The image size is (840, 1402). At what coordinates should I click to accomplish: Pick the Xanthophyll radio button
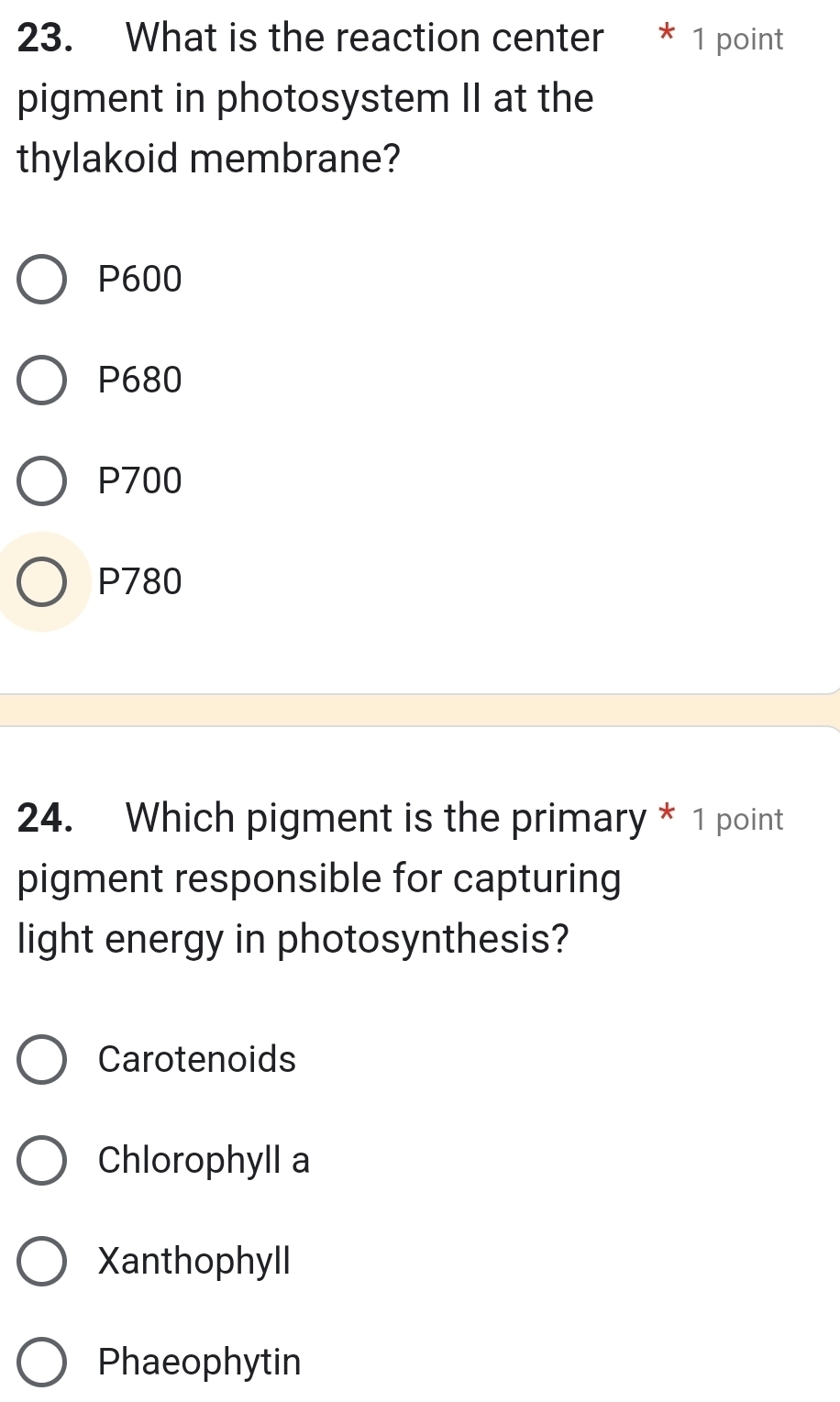[41, 1262]
